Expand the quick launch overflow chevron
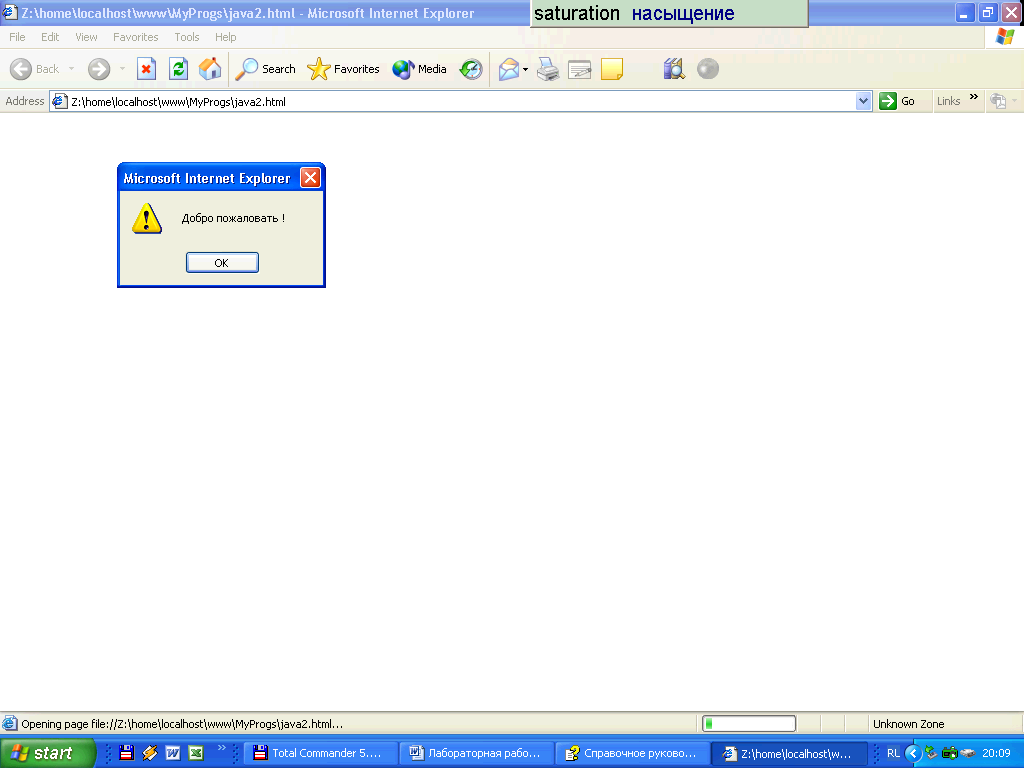The width and height of the screenshot is (1024, 768). 221,748
